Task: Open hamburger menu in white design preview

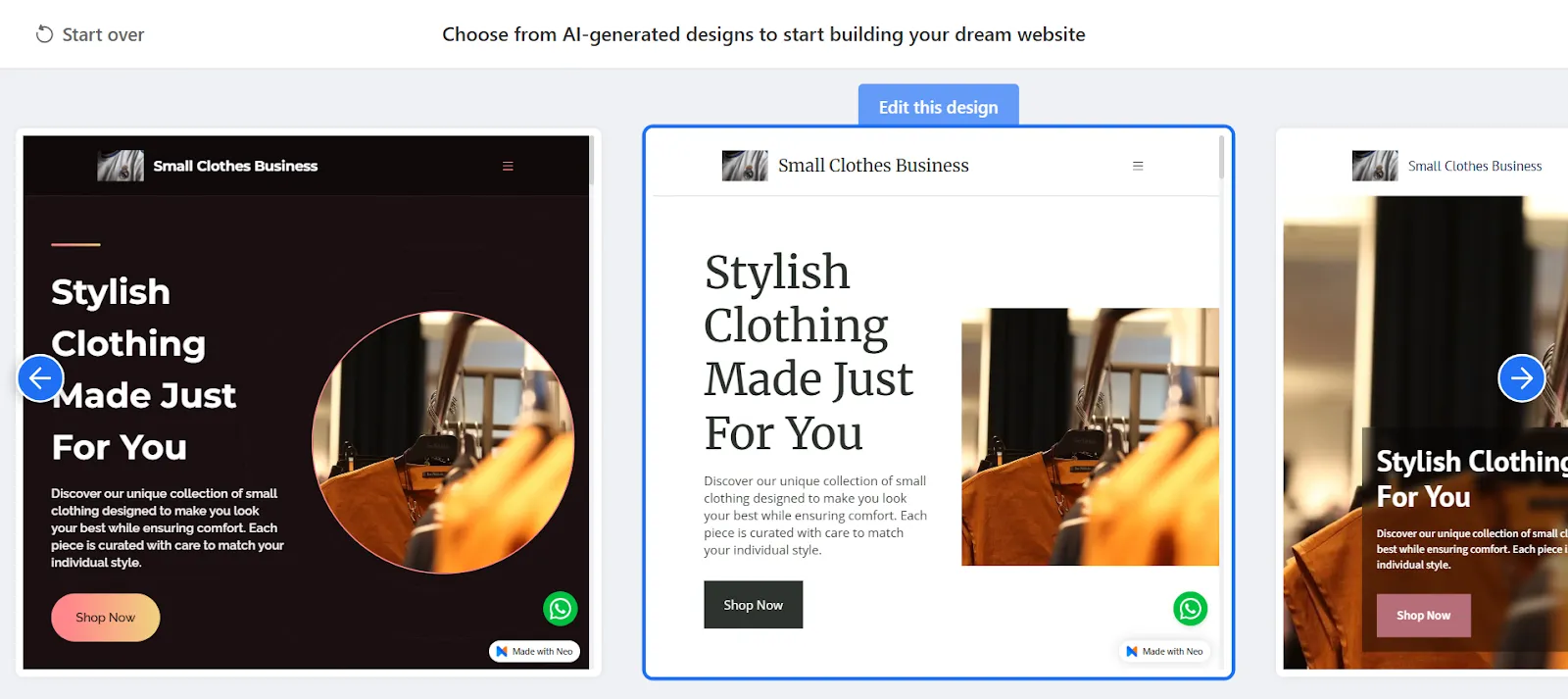Action: click(1138, 166)
